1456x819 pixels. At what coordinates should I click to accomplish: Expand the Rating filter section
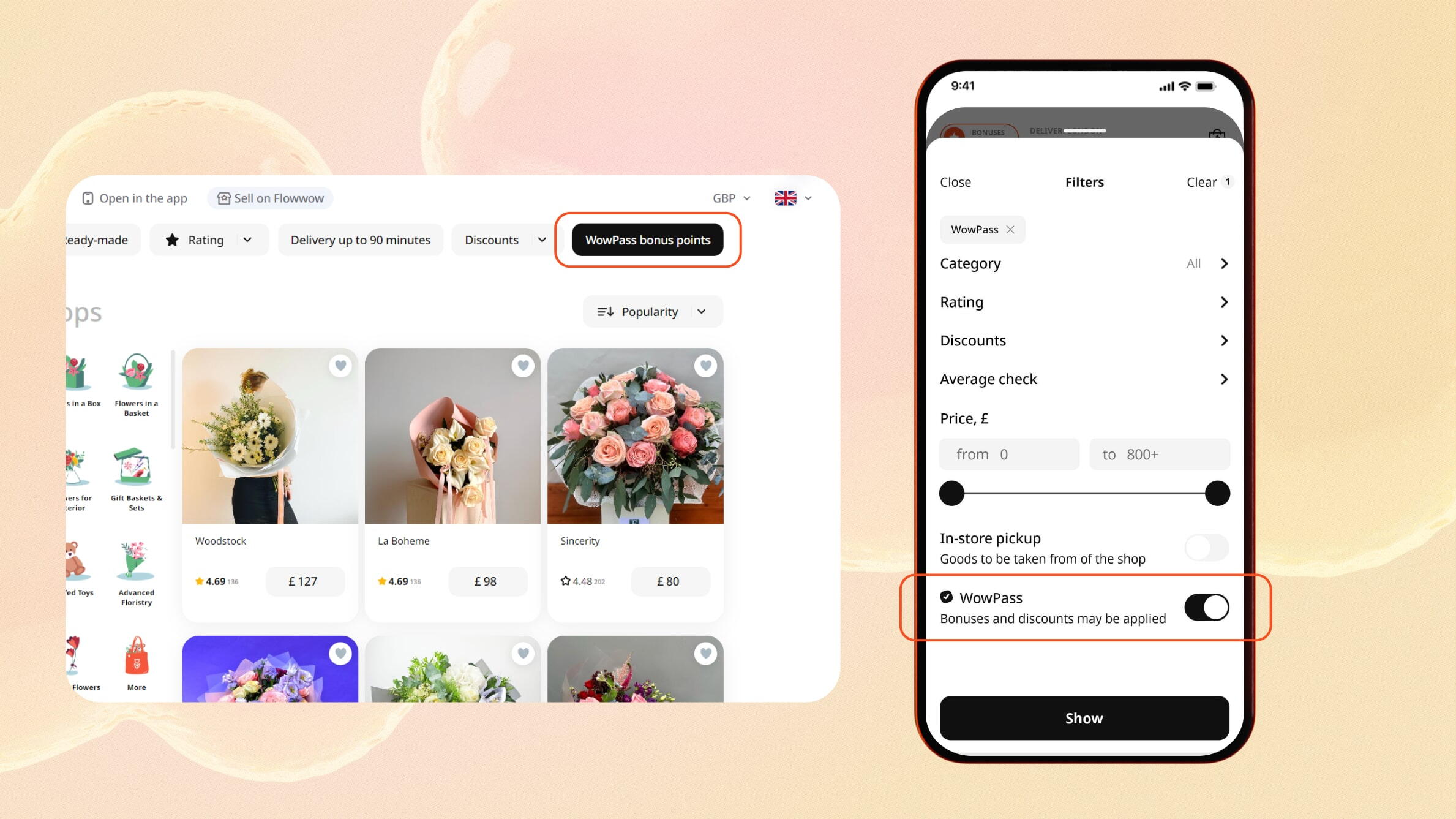pyautogui.click(x=1084, y=301)
